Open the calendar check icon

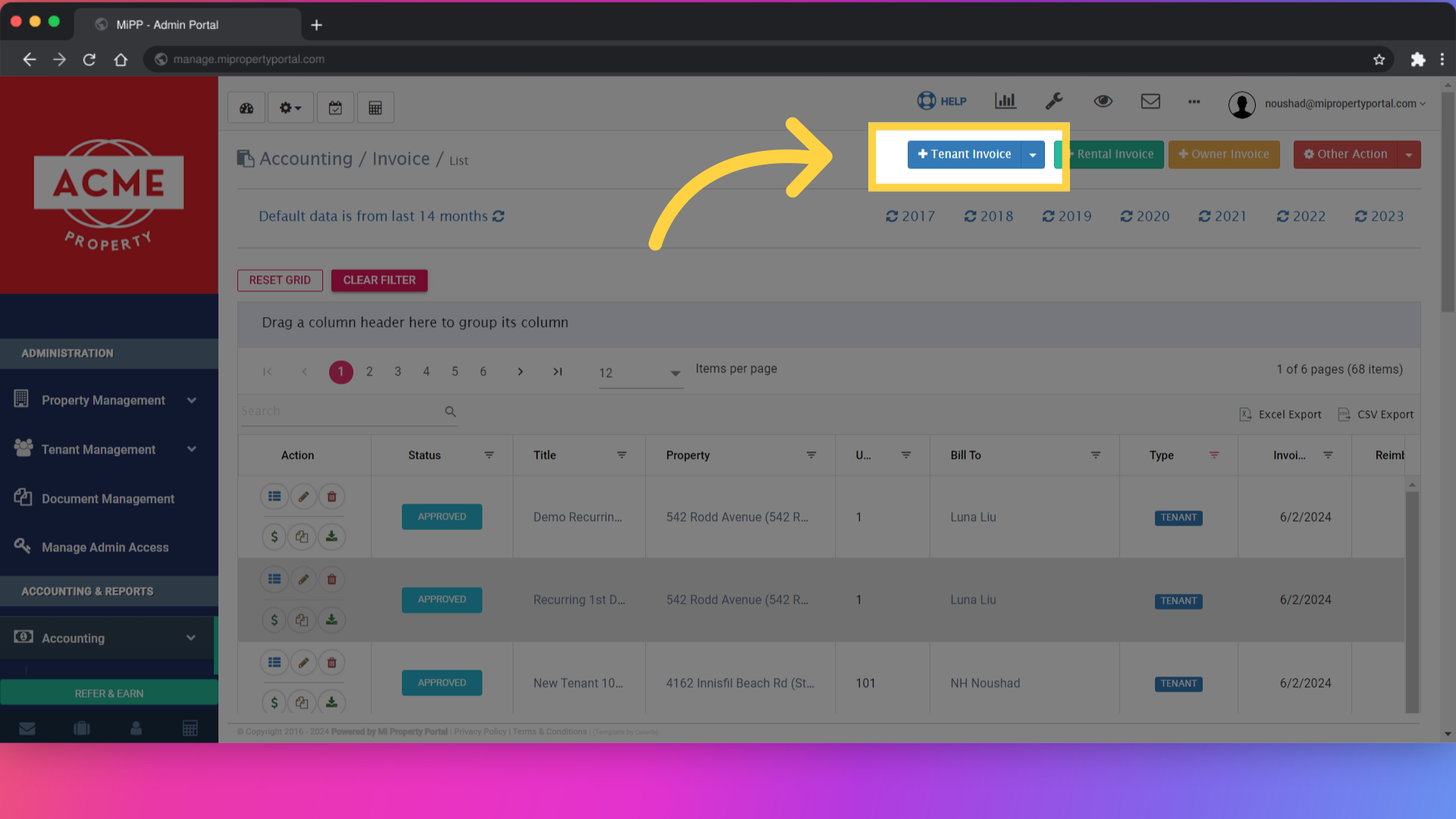pyautogui.click(x=335, y=108)
